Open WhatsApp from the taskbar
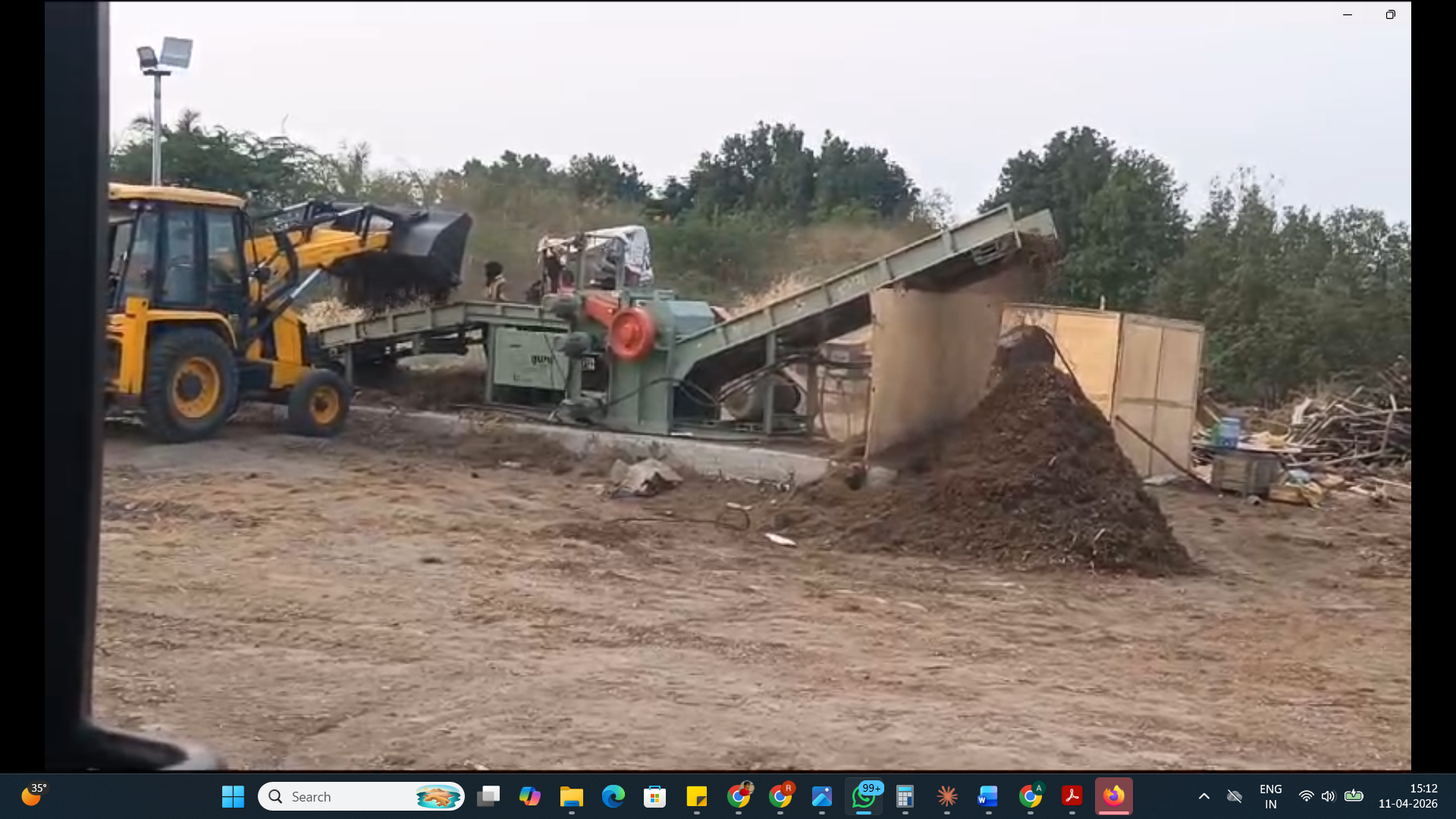1456x819 pixels. pyautogui.click(x=864, y=796)
